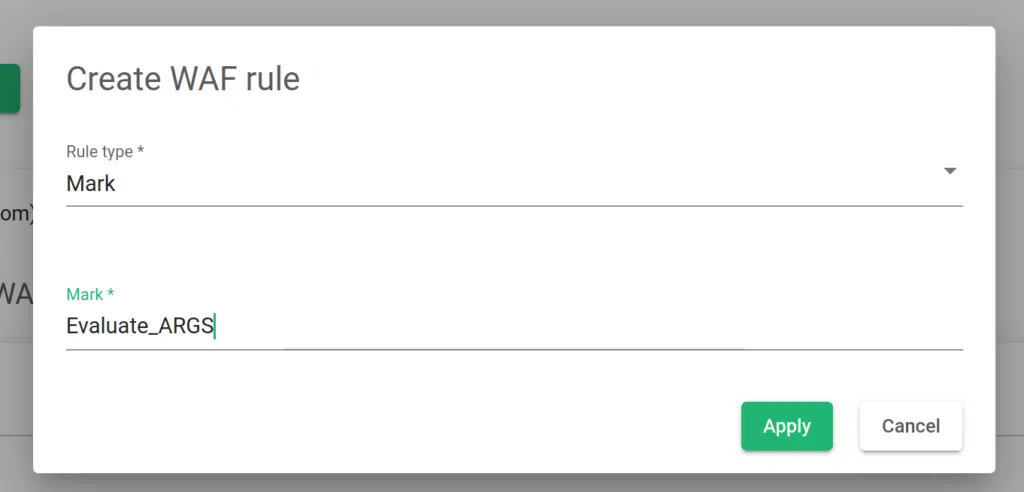Open the Rule type dropdown arrow
The height and width of the screenshot is (492, 1024).
tap(950, 171)
